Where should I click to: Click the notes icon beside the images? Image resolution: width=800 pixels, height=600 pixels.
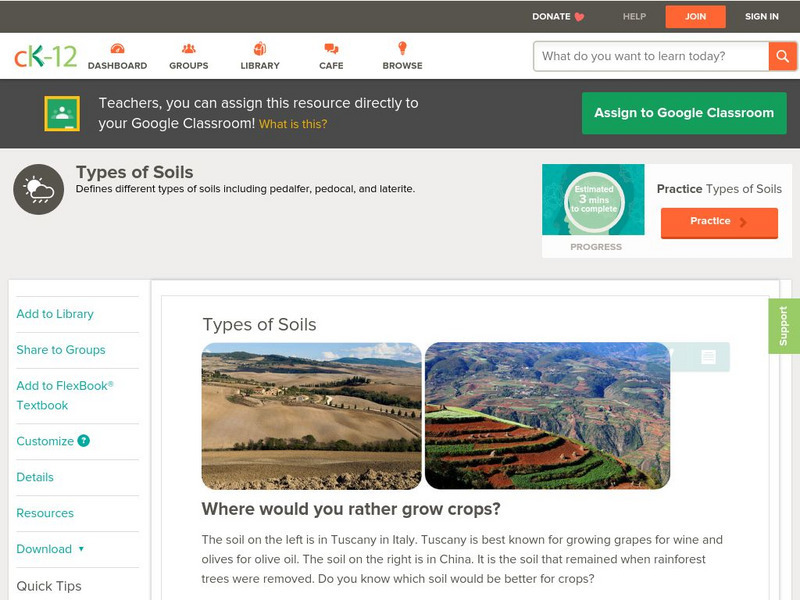pyautogui.click(x=708, y=357)
